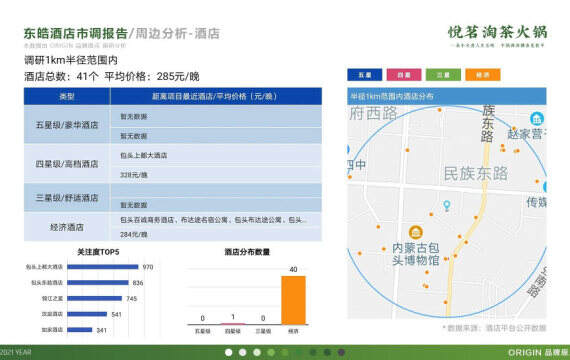Click the 民族东路 road label on map

(475, 174)
